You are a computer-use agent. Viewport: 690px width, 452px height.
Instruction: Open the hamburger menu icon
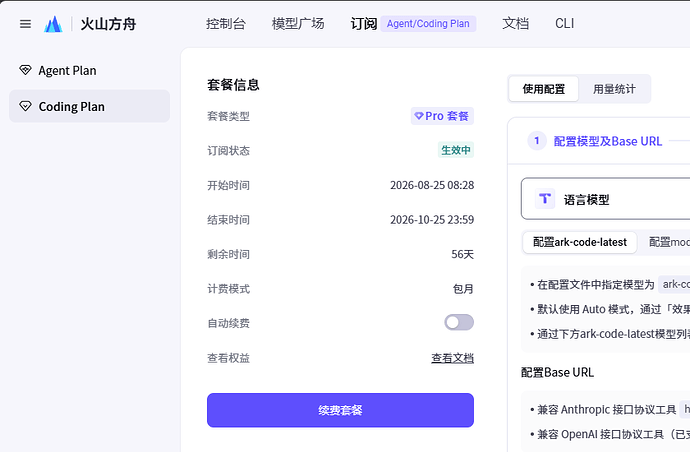[26, 24]
